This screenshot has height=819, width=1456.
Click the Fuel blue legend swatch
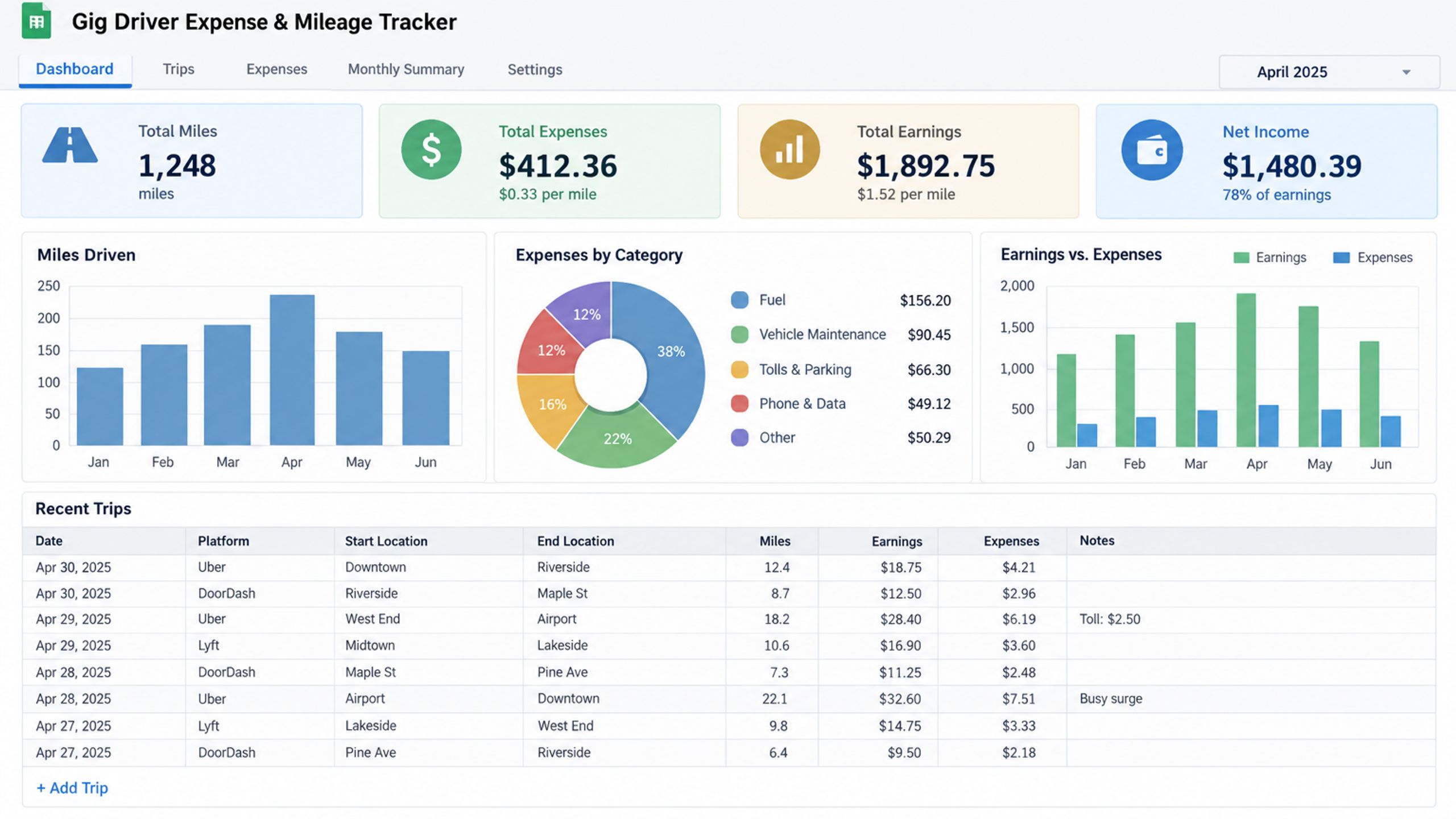[x=739, y=300]
